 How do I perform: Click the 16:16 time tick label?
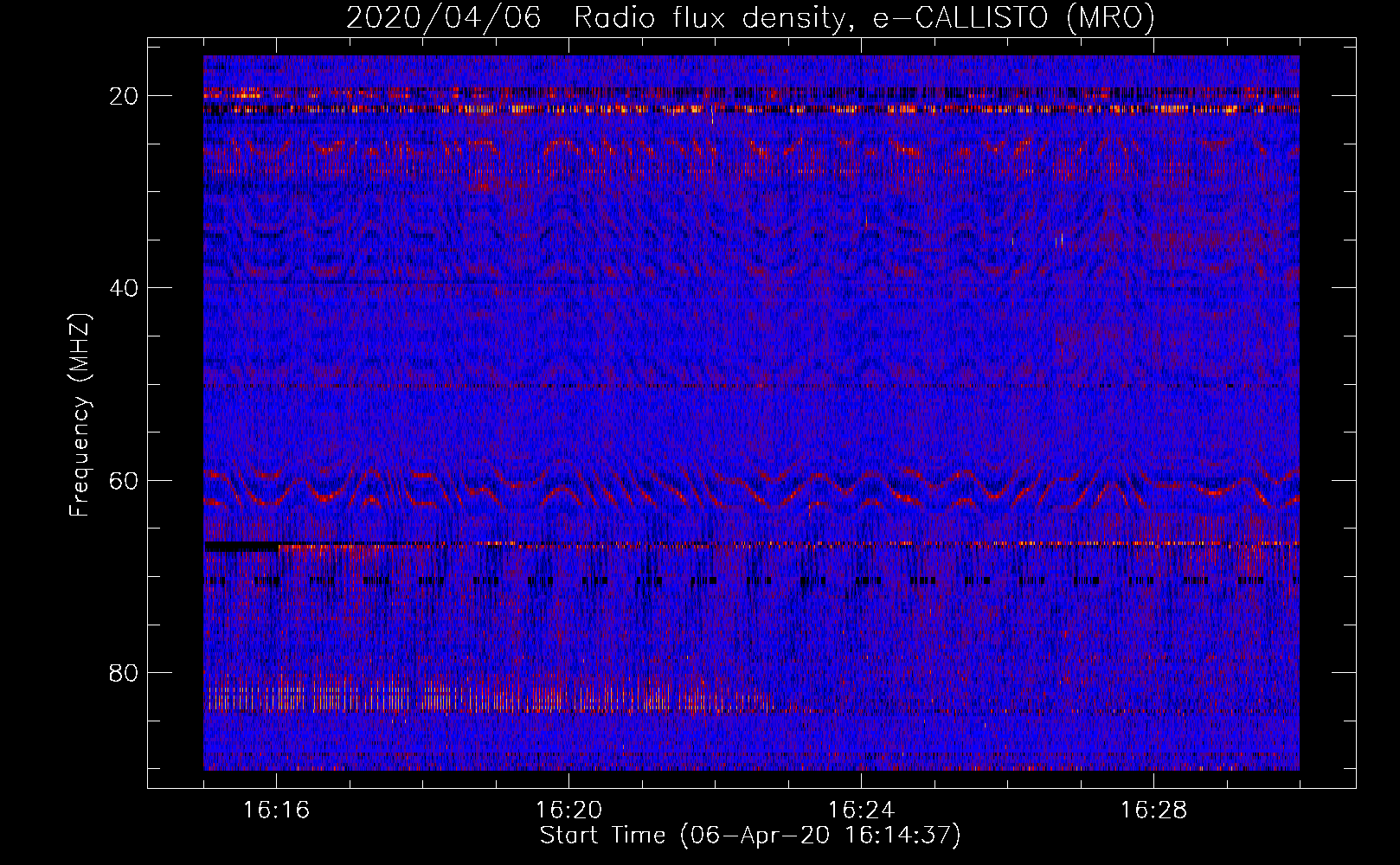[276, 810]
